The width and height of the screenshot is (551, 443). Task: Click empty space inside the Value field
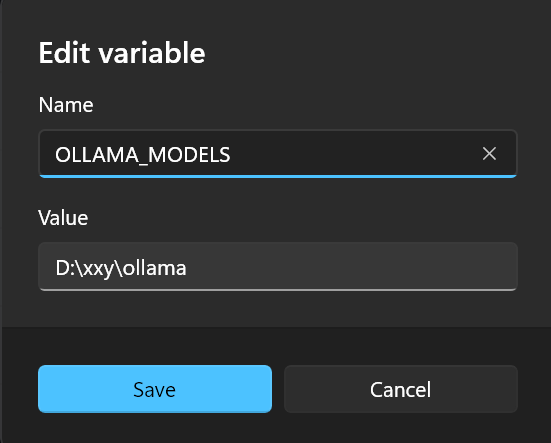[x=351, y=267]
